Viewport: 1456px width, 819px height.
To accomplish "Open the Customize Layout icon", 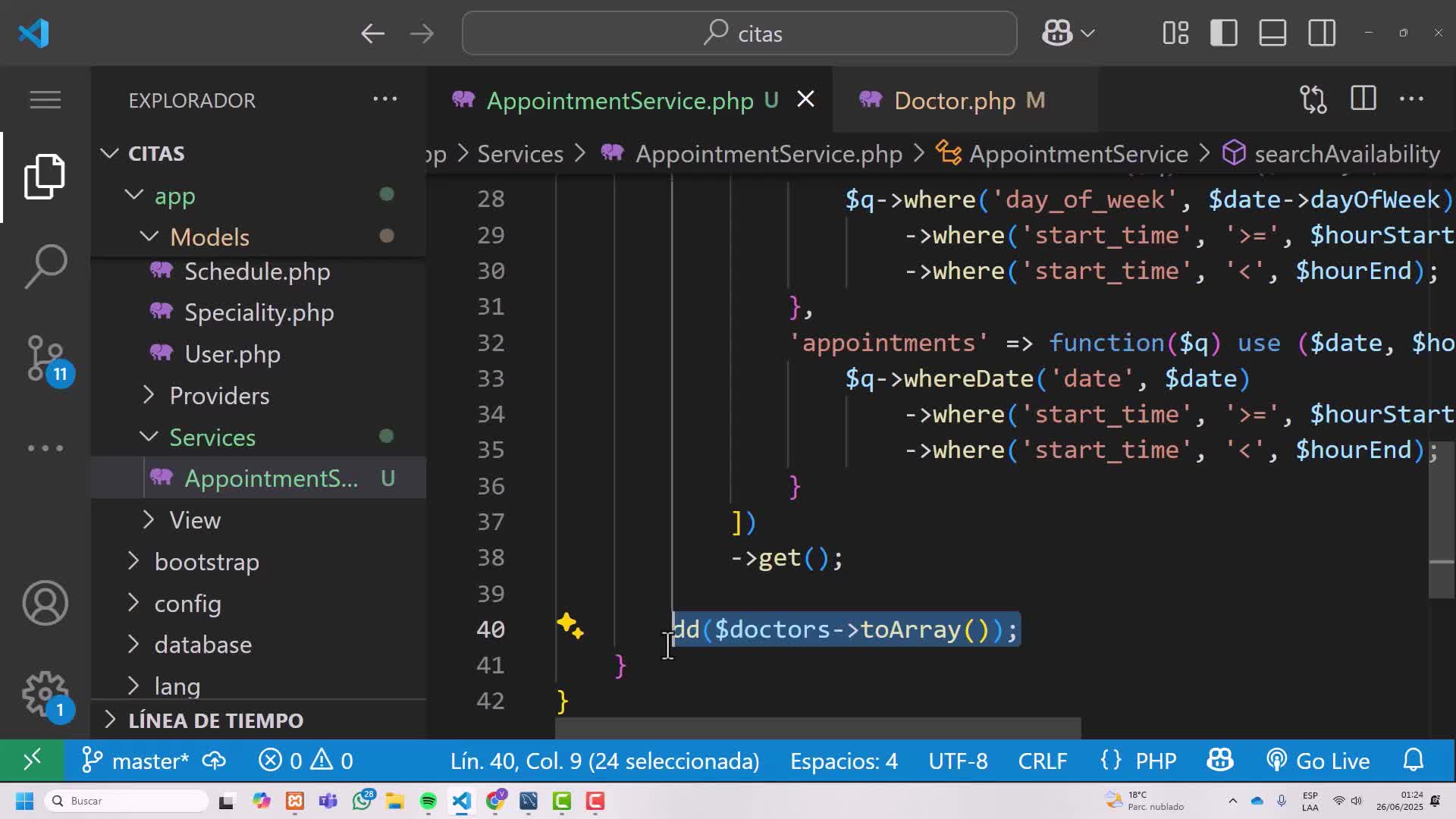I will (1175, 33).
